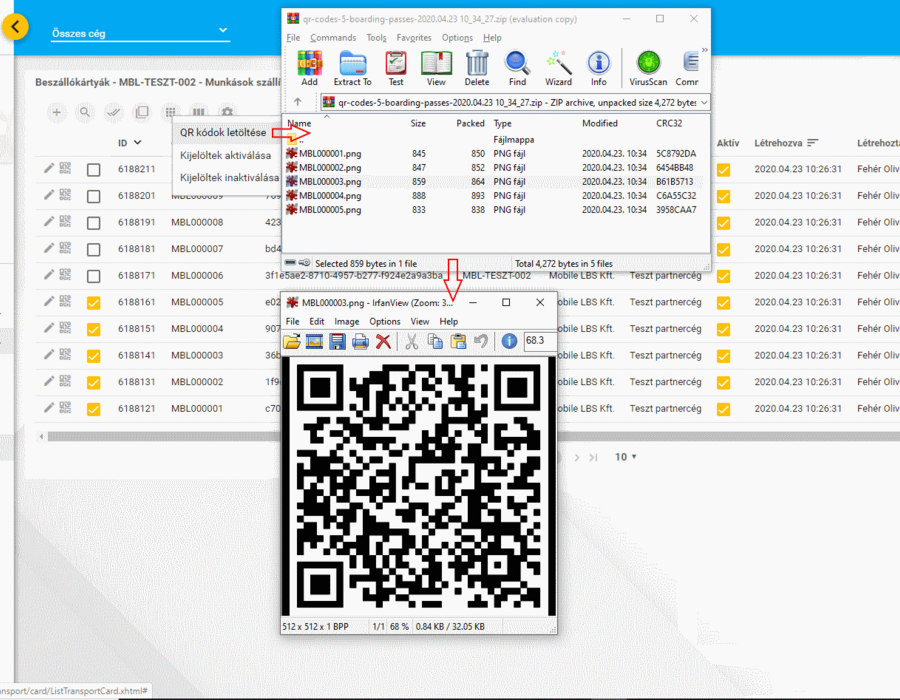The image size is (900, 700).
Task: Click the IrfanView zoom value field
Action: tap(539, 341)
